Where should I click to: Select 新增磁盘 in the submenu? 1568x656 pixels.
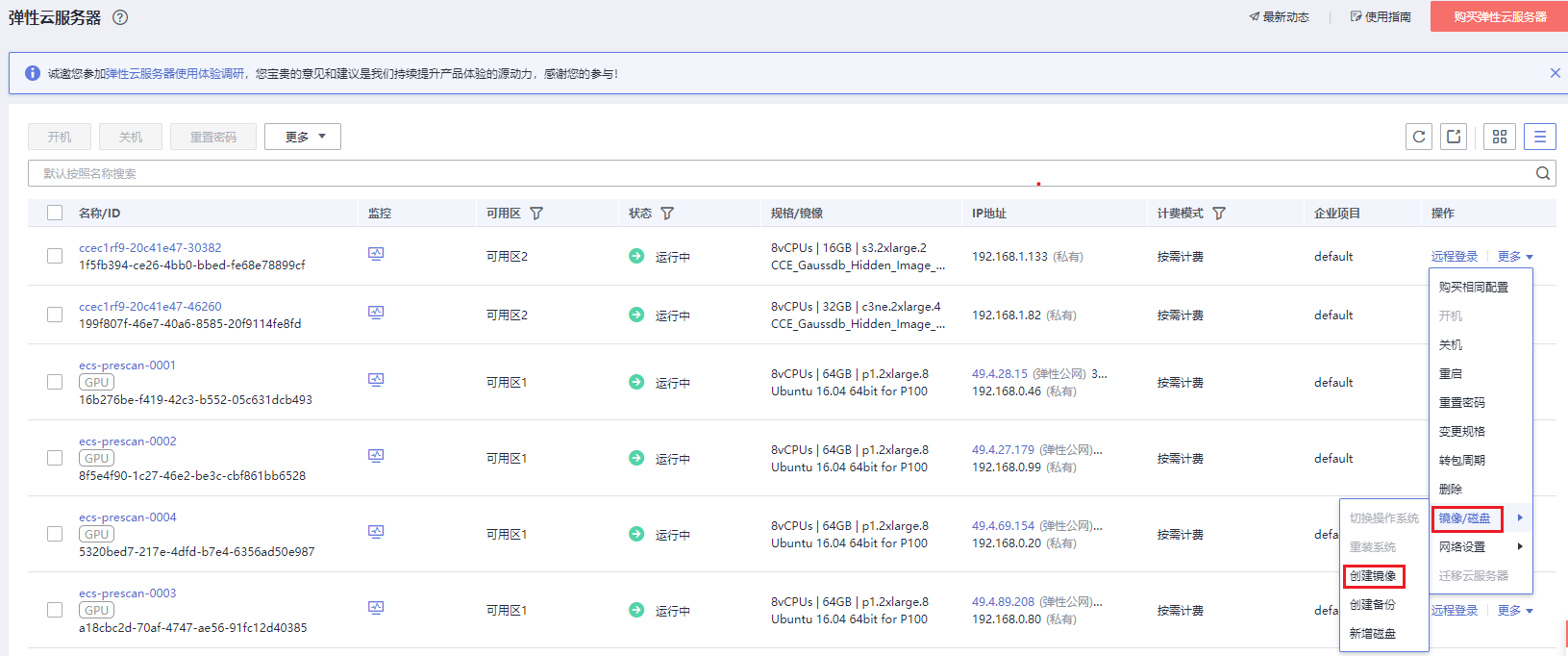(1373, 634)
